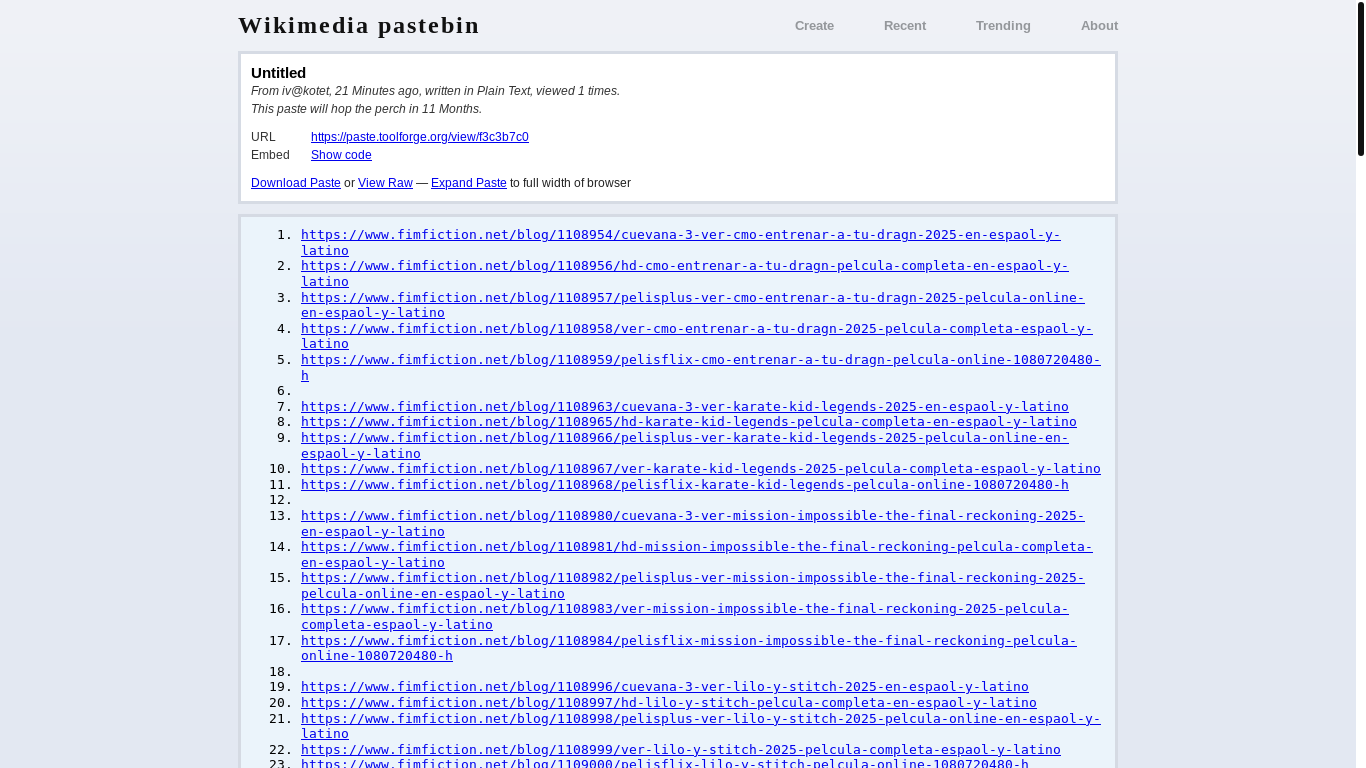Click Expand Paste to full width
The height and width of the screenshot is (768, 1366).
(469, 183)
